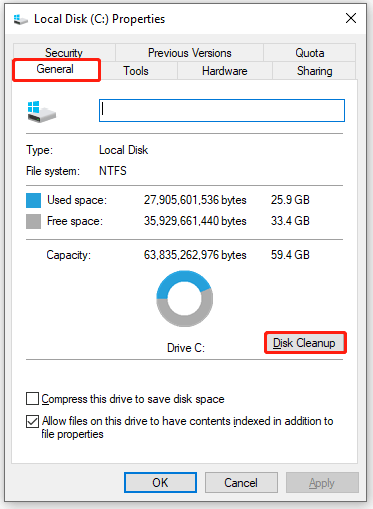
Task: Open the Previous Versions tab
Action: pyautogui.click(x=189, y=53)
